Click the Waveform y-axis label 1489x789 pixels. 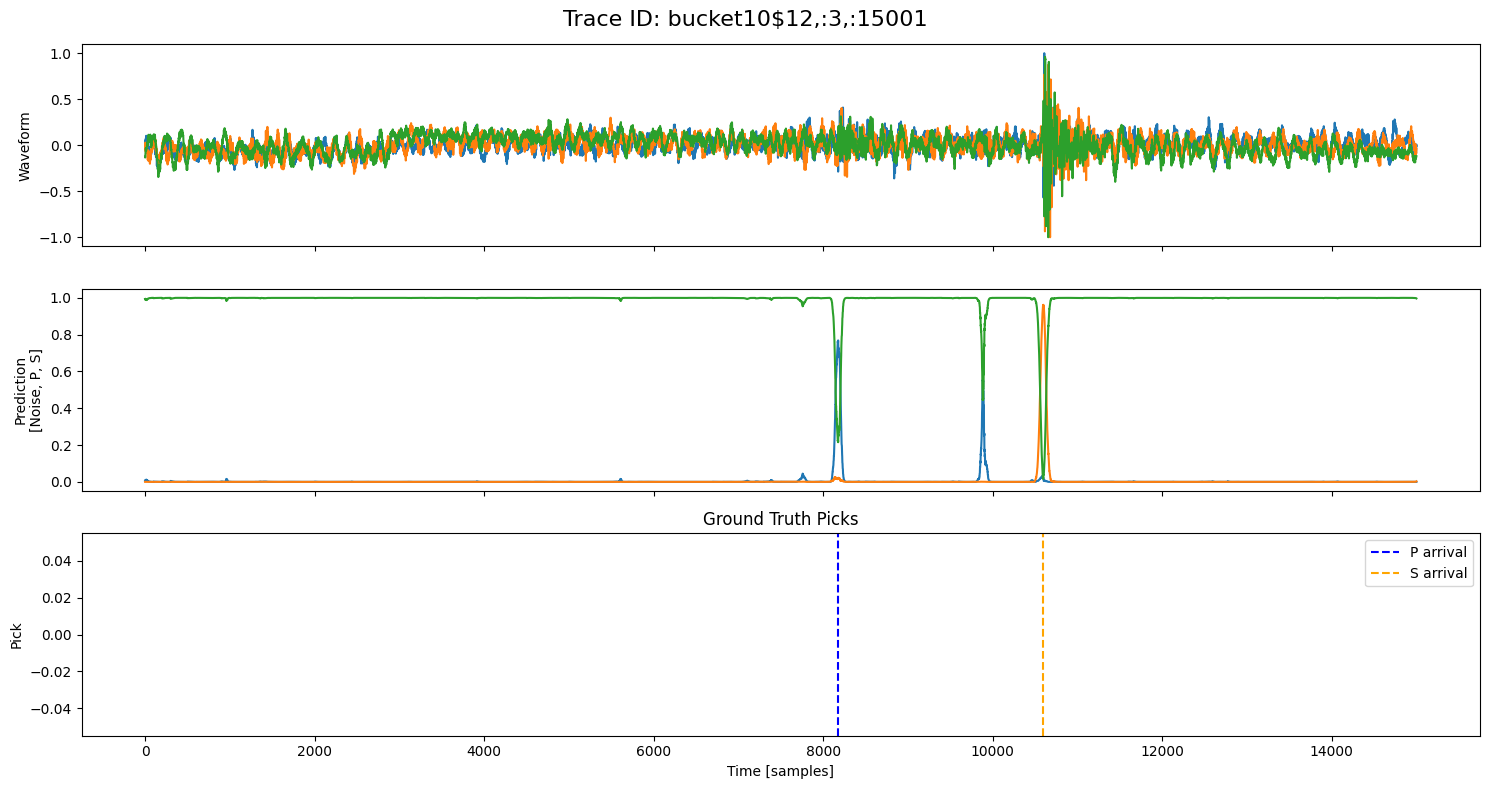27,145
